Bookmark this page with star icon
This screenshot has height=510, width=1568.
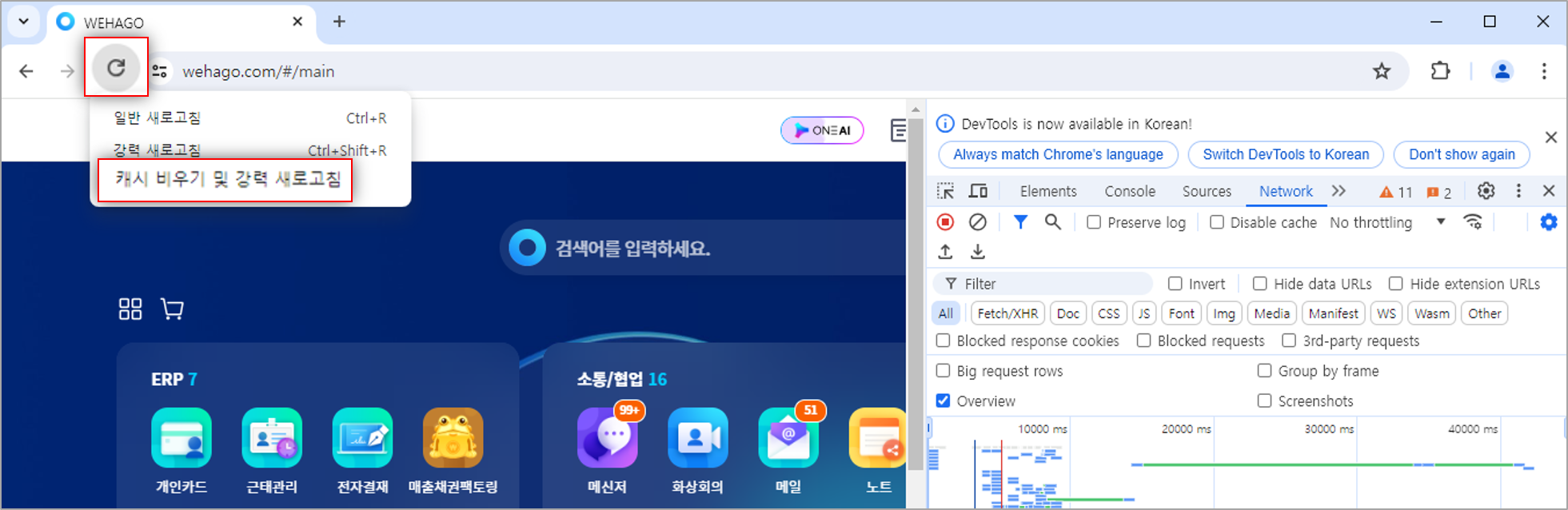pyautogui.click(x=1382, y=71)
